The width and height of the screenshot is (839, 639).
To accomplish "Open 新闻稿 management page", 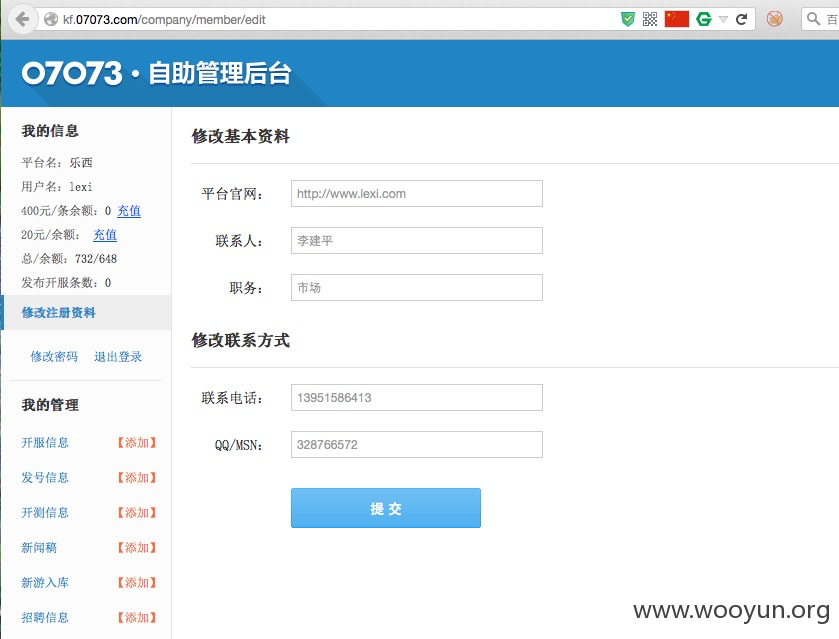I will point(39,547).
